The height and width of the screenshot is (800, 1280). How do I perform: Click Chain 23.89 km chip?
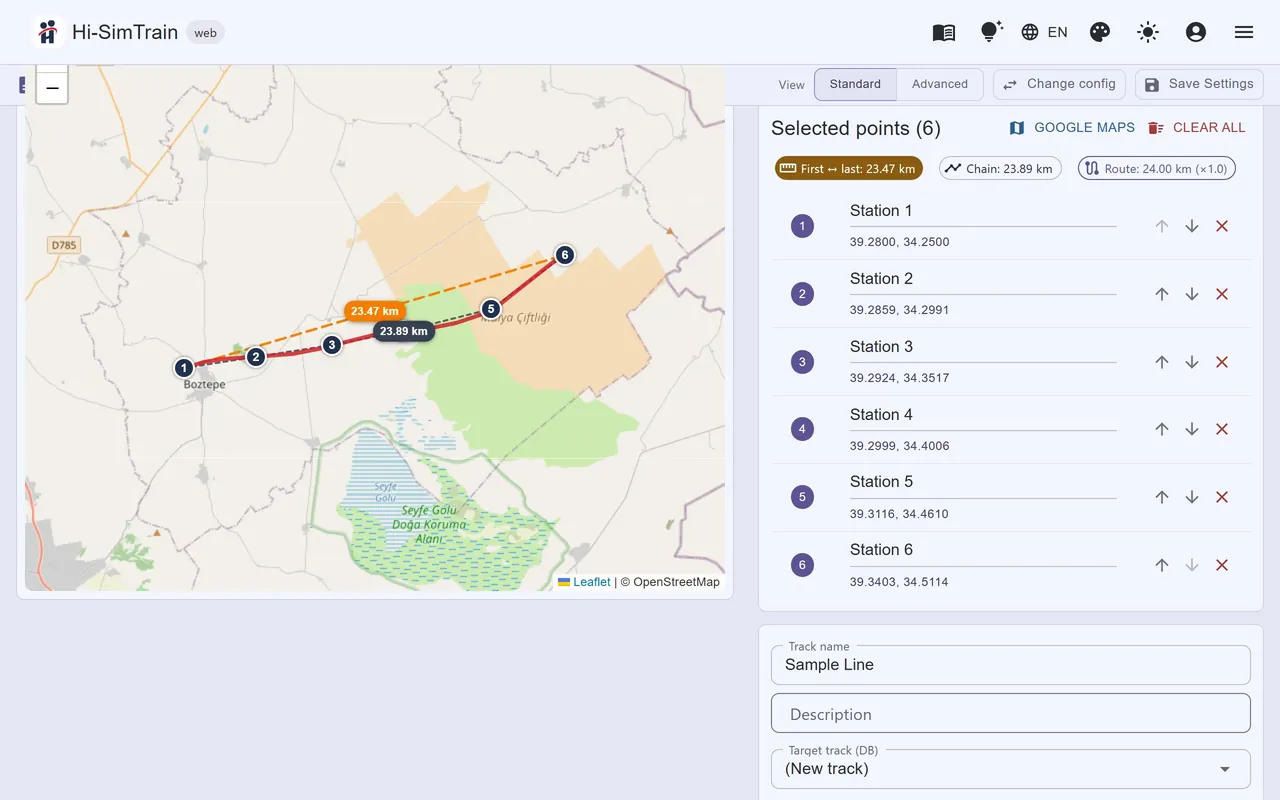pyautogui.click(x=1000, y=169)
